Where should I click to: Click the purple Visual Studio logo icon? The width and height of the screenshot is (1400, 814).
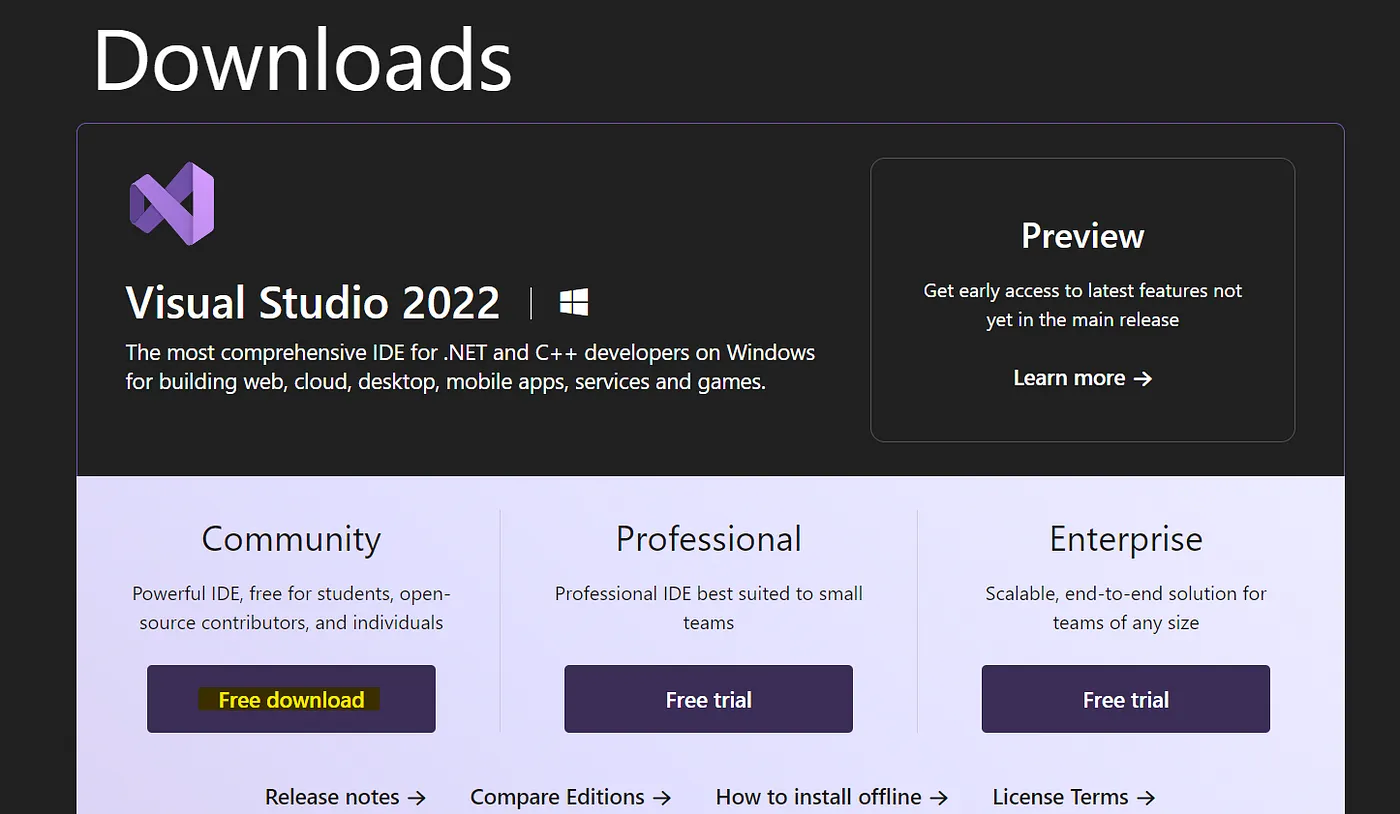pos(172,204)
